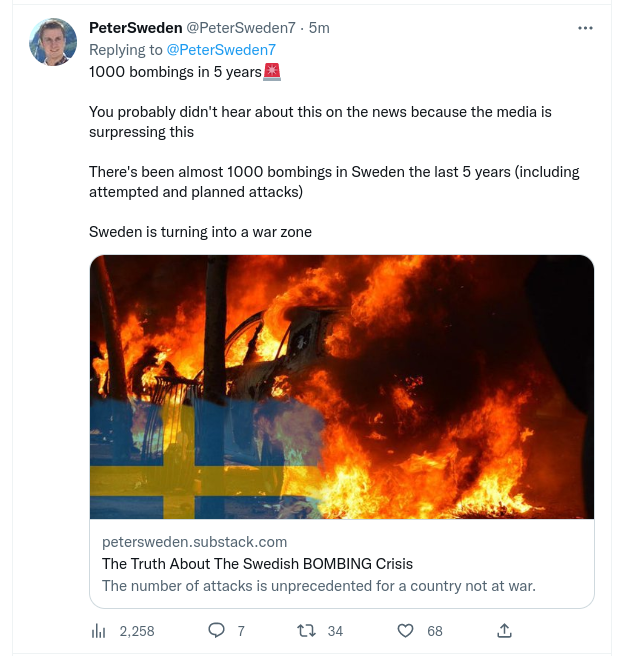This screenshot has width=622, height=656.
Task: Click the card description about unprecedented attacks
Action: tap(319, 586)
